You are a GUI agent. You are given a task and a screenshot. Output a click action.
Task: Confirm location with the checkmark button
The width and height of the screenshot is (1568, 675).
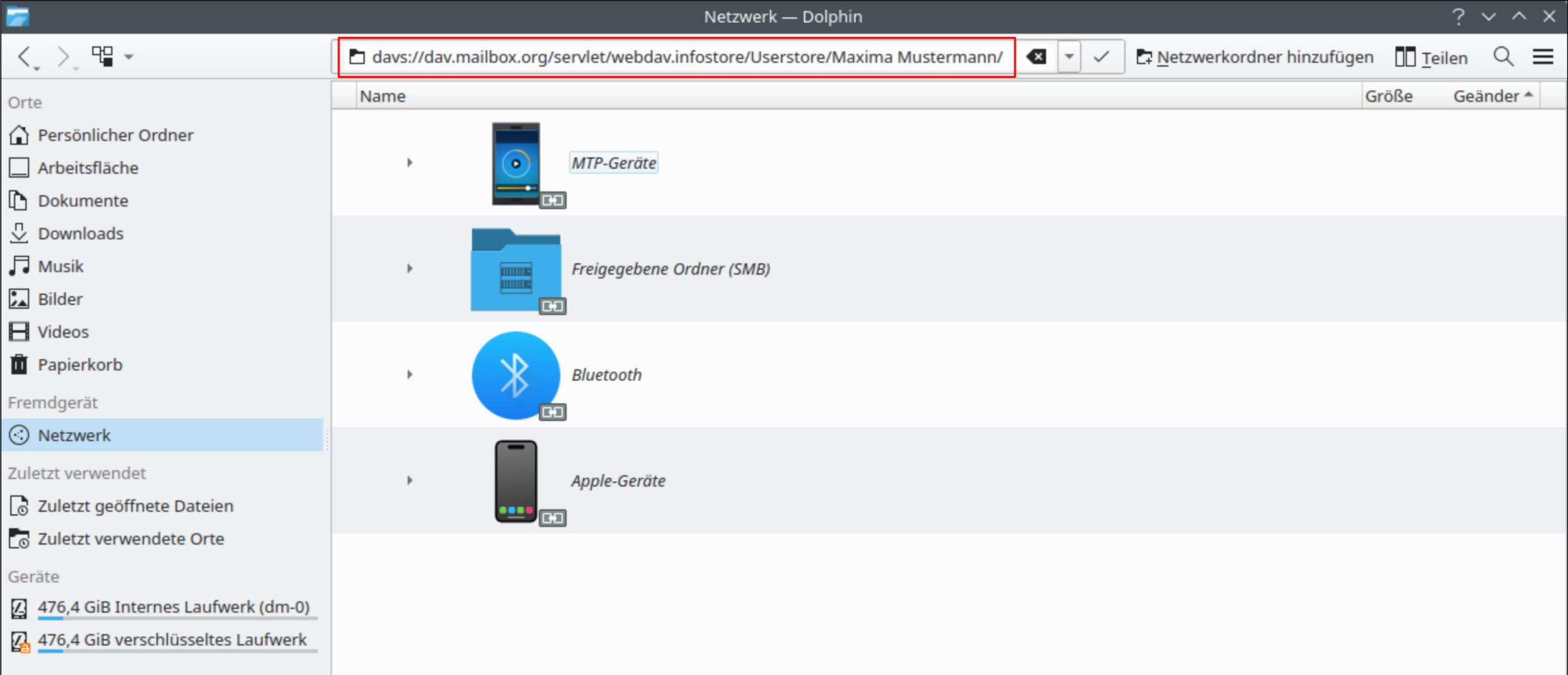[1101, 57]
